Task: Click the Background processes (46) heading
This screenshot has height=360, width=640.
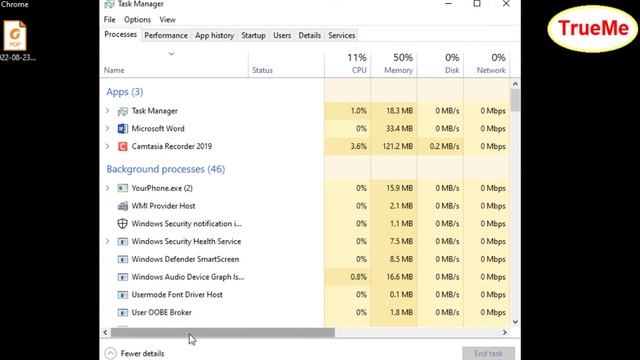Action: 166,169
